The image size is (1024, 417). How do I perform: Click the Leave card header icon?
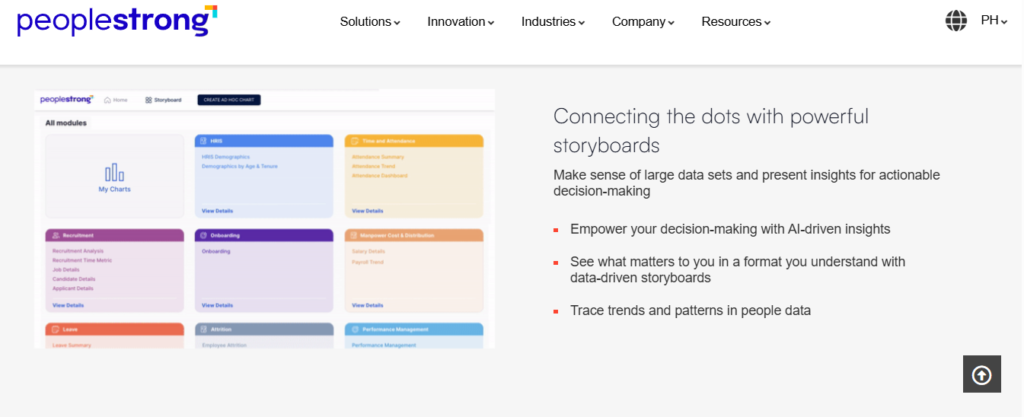(x=56, y=330)
